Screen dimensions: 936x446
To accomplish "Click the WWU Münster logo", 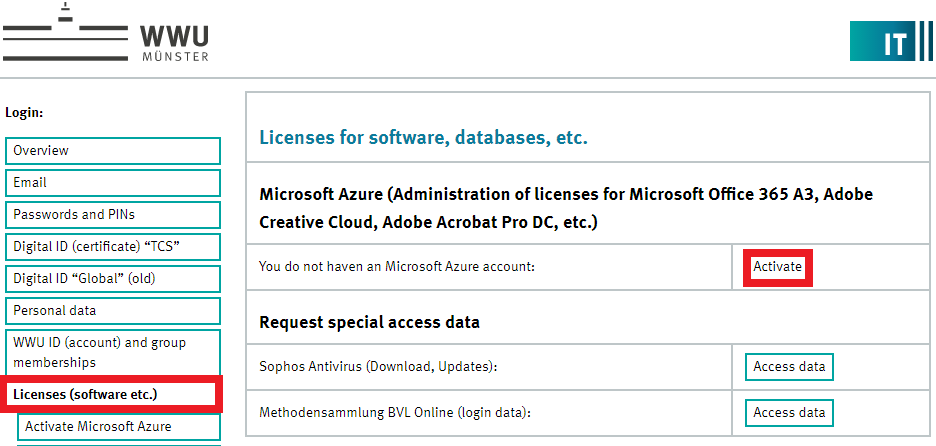I will click(106, 35).
